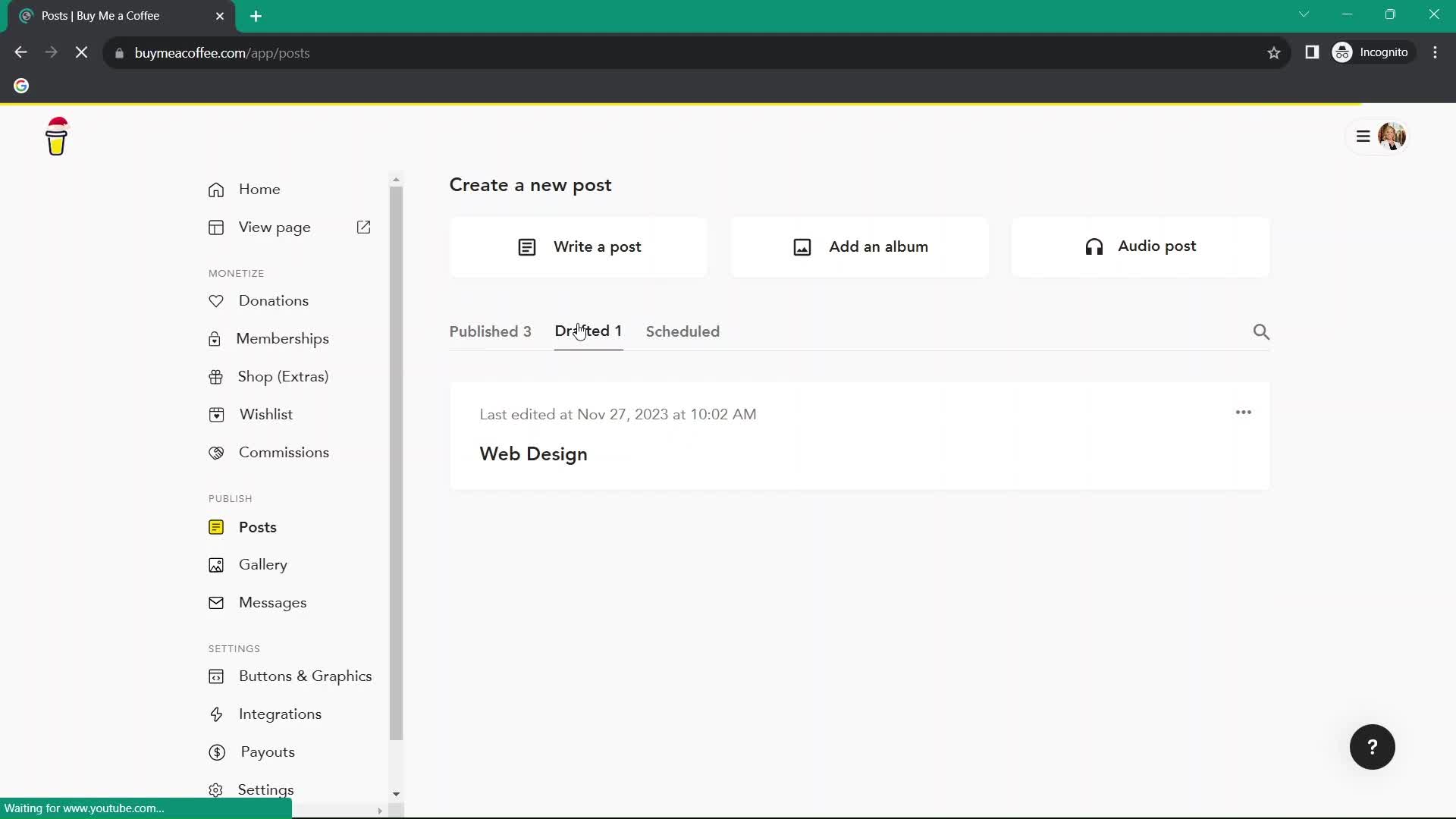This screenshot has width=1456, height=819.
Task: Click the Messages icon
Action: 216,602
